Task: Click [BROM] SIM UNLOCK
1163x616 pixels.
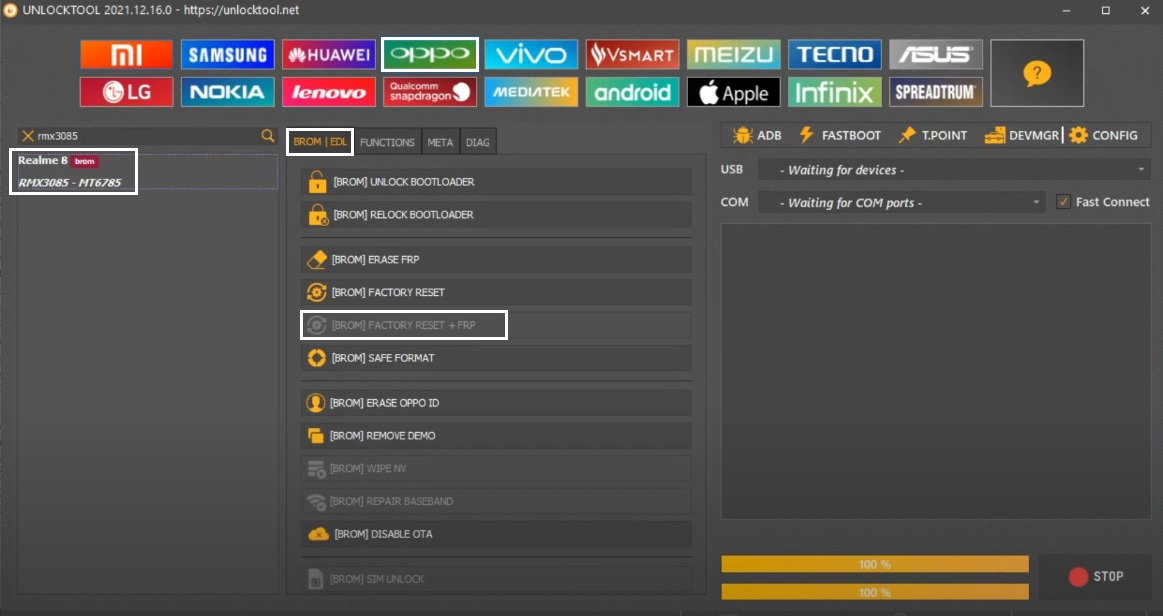Action: pos(496,579)
